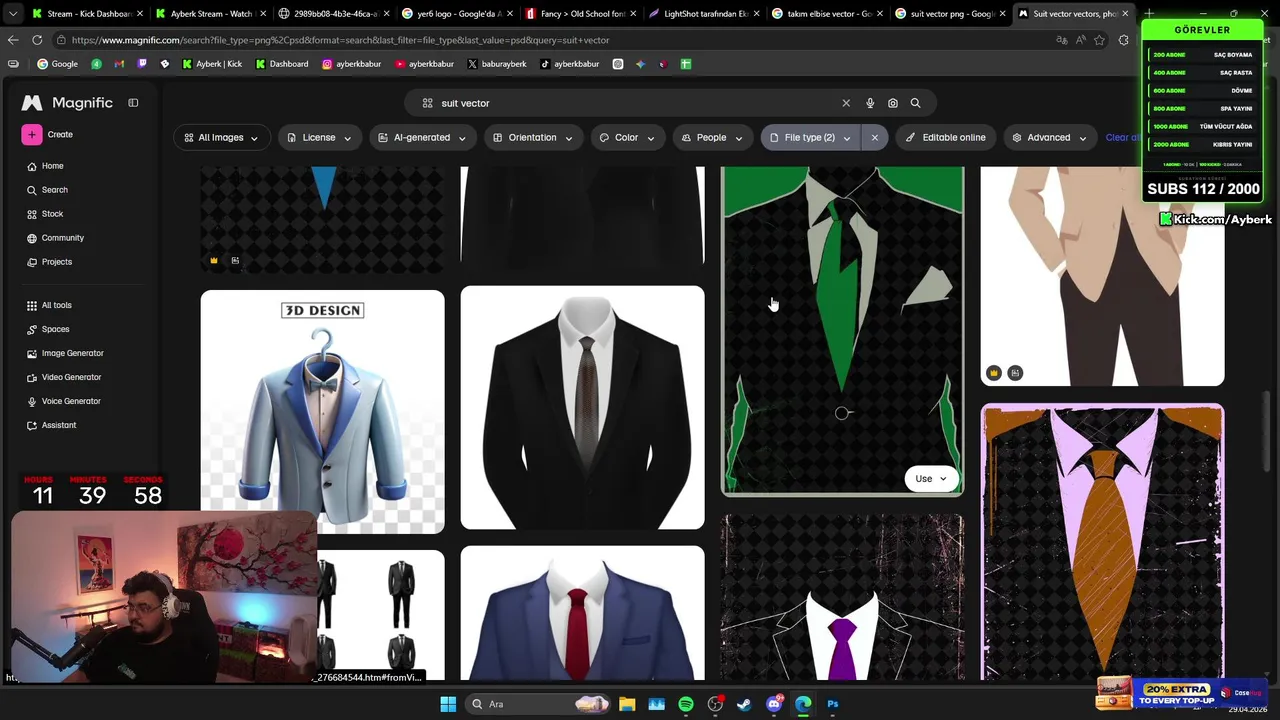This screenshot has width=1280, height=720.
Task: Bookmark the page with the star icon
Action: click(x=1099, y=40)
